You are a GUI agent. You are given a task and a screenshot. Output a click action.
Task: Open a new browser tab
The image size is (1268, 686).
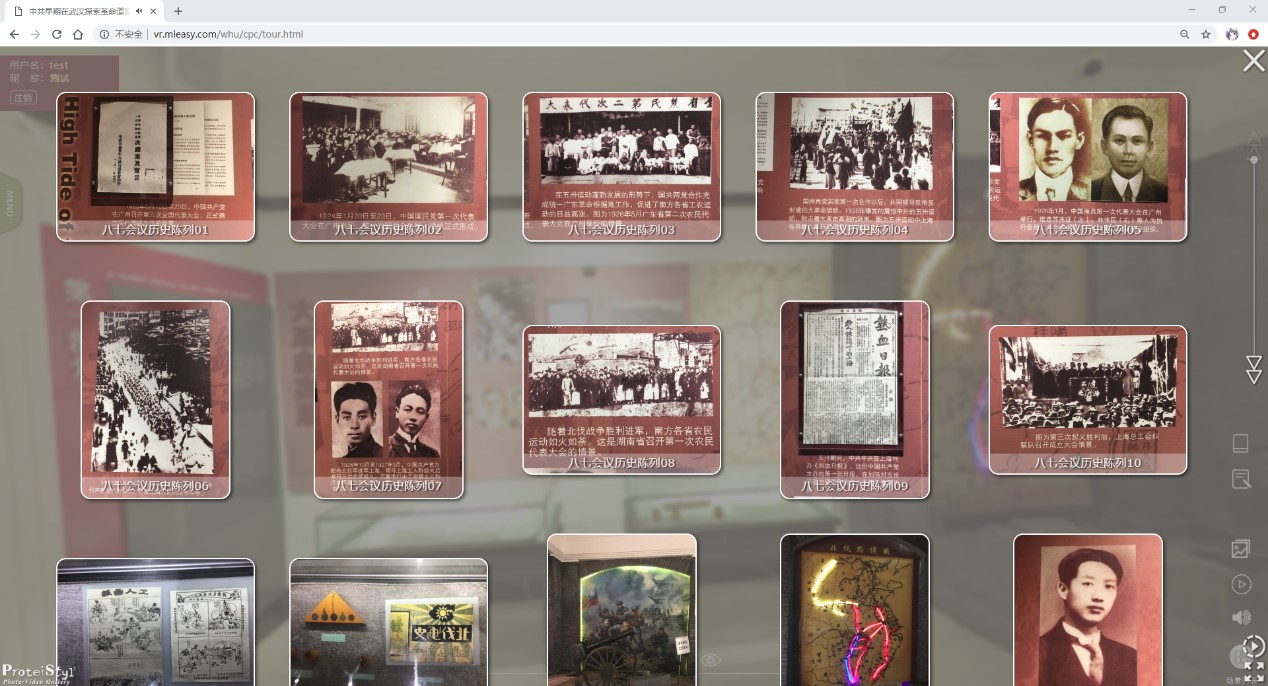(178, 11)
